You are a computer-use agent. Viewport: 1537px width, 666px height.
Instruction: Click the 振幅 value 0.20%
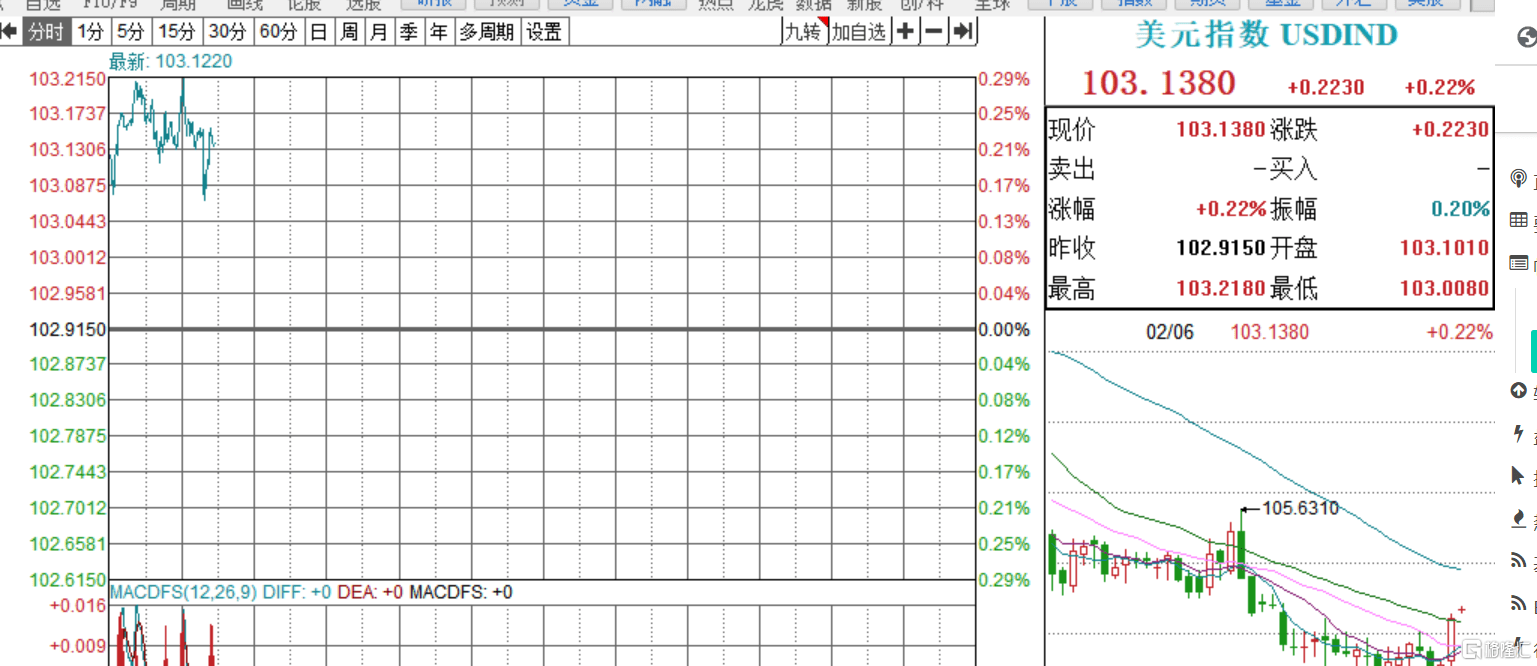pos(1460,209)
